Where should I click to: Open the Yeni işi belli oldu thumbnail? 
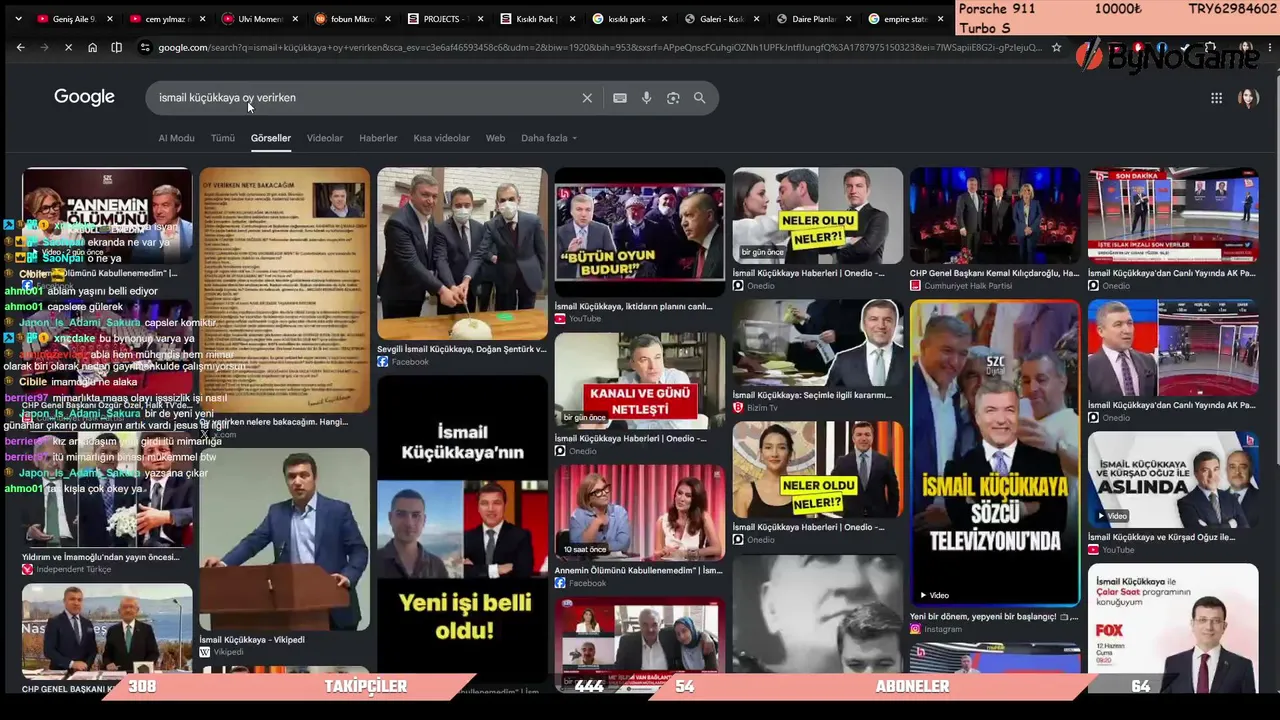(x=462, y=528)
